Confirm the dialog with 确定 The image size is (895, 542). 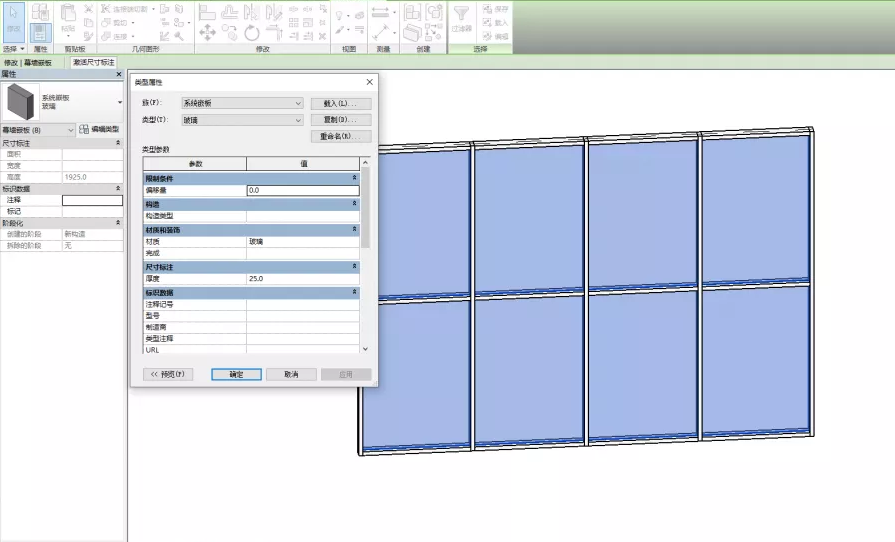point(236,374)
